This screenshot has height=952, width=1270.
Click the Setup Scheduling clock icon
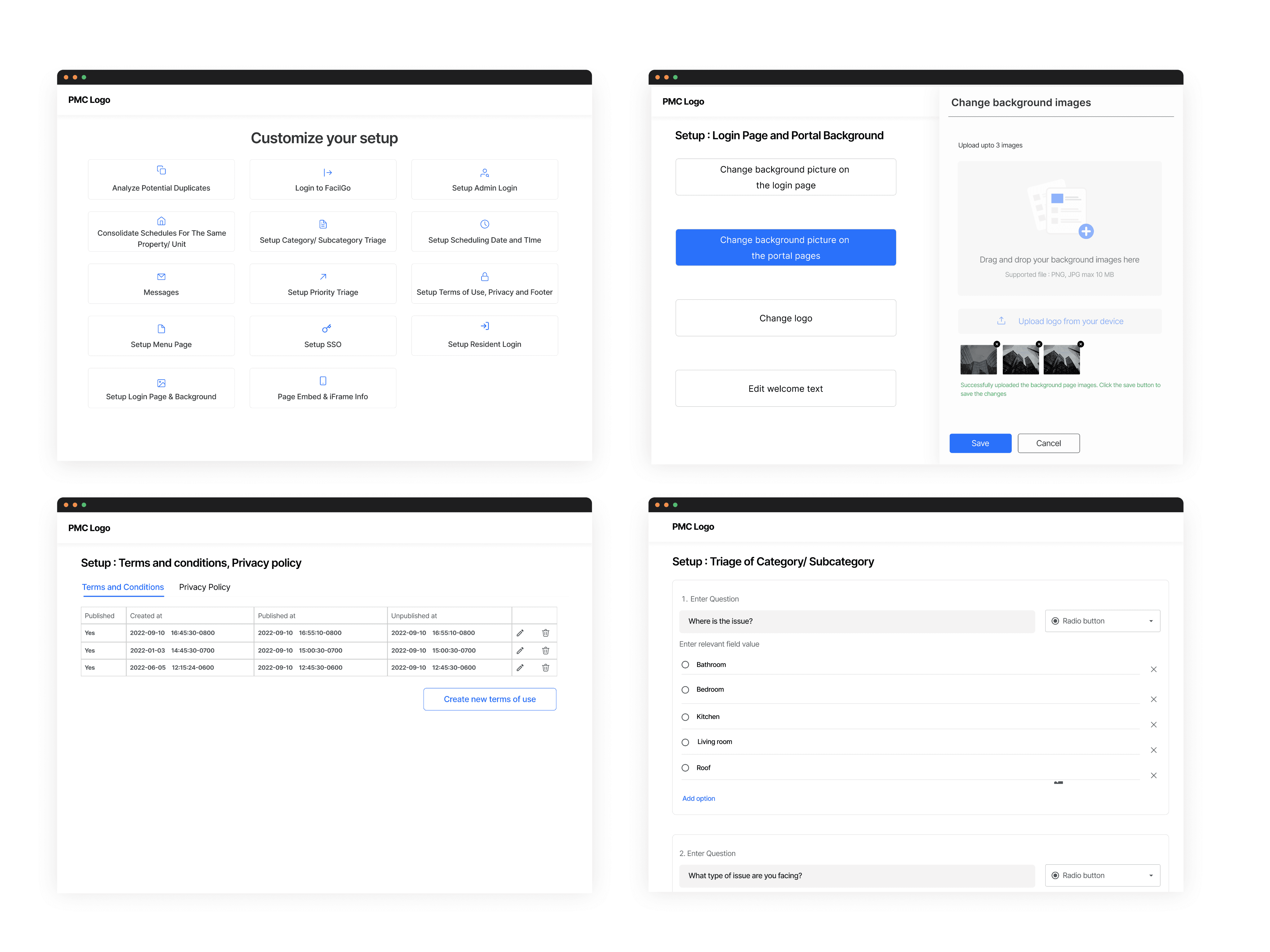pos(485,224)
